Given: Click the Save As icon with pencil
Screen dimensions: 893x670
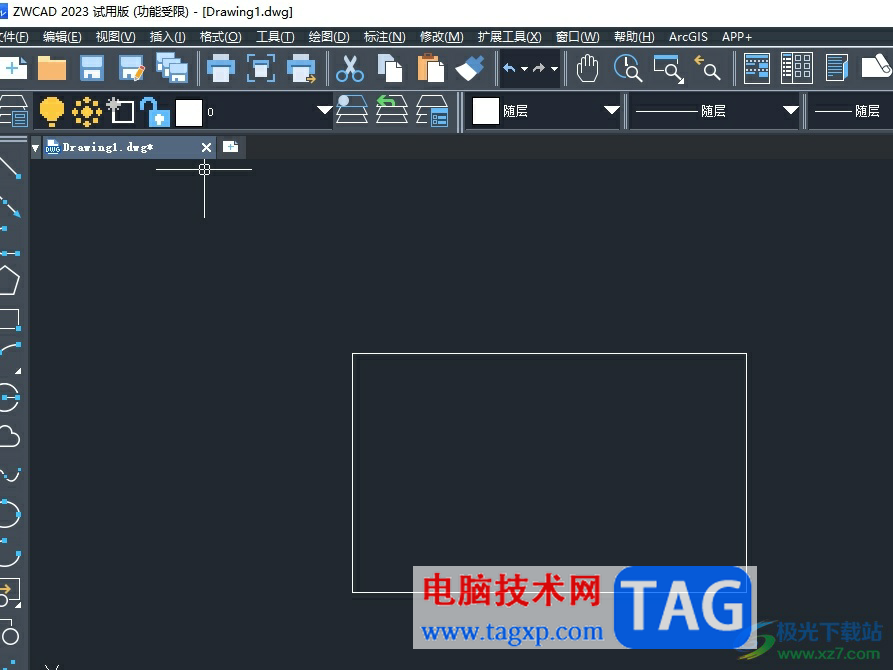Looking at the screenshot, I should [x=132, y=68].
